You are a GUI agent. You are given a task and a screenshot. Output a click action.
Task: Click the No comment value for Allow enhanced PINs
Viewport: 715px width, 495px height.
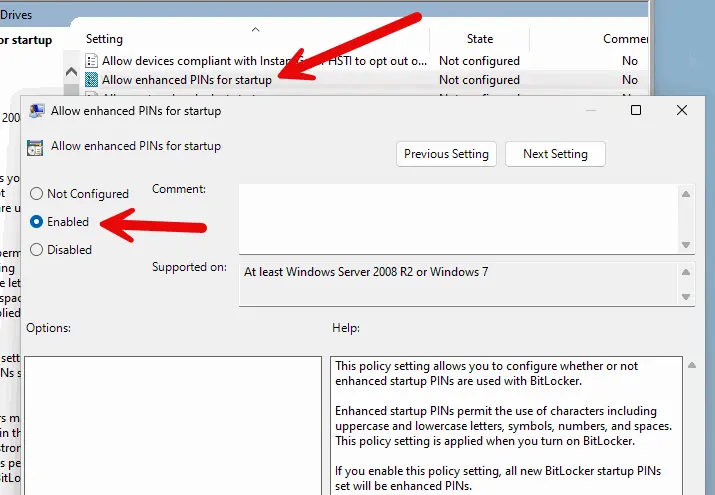(630, 80)
